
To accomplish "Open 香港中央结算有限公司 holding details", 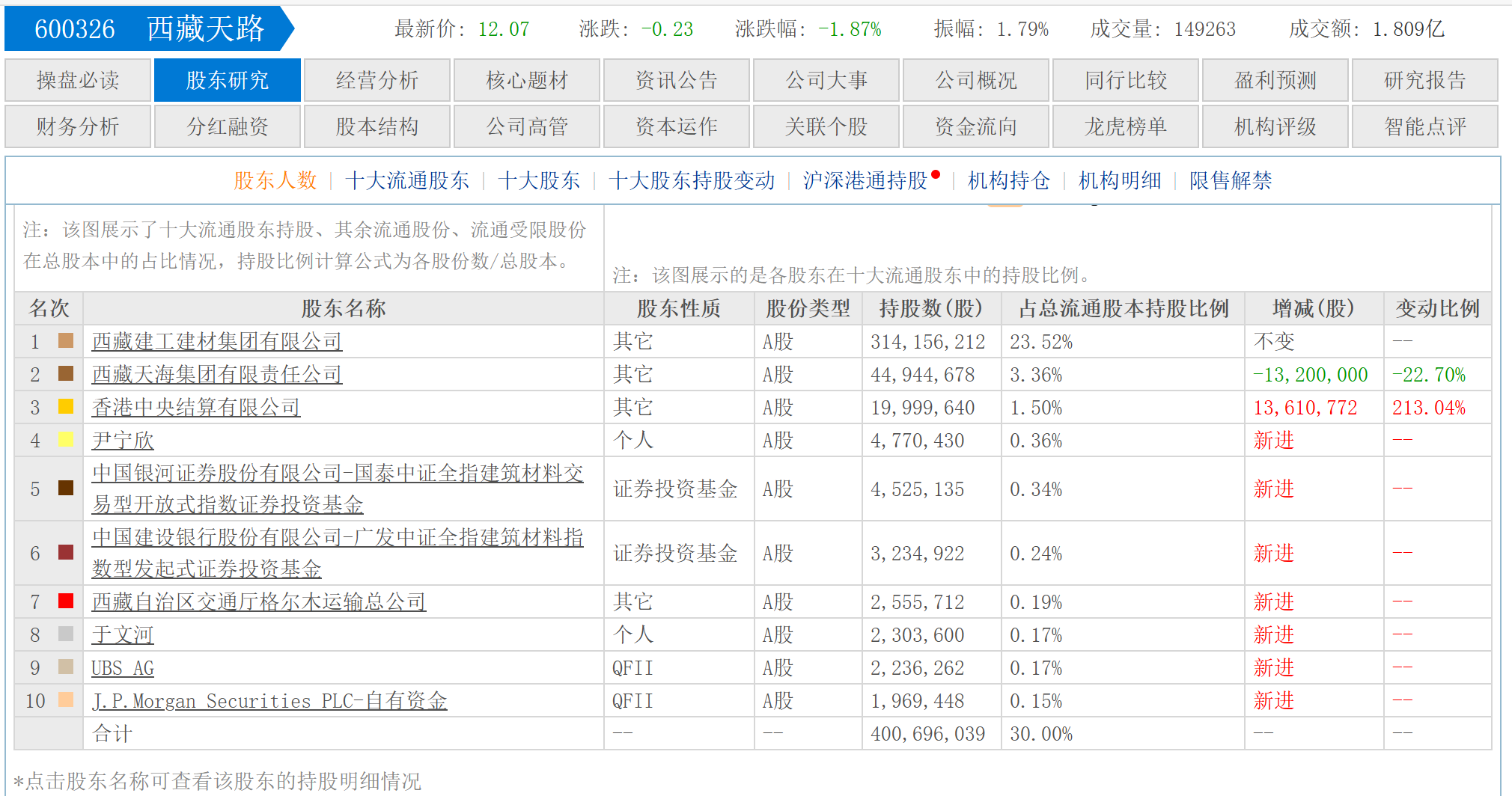I will click(196, 408).
